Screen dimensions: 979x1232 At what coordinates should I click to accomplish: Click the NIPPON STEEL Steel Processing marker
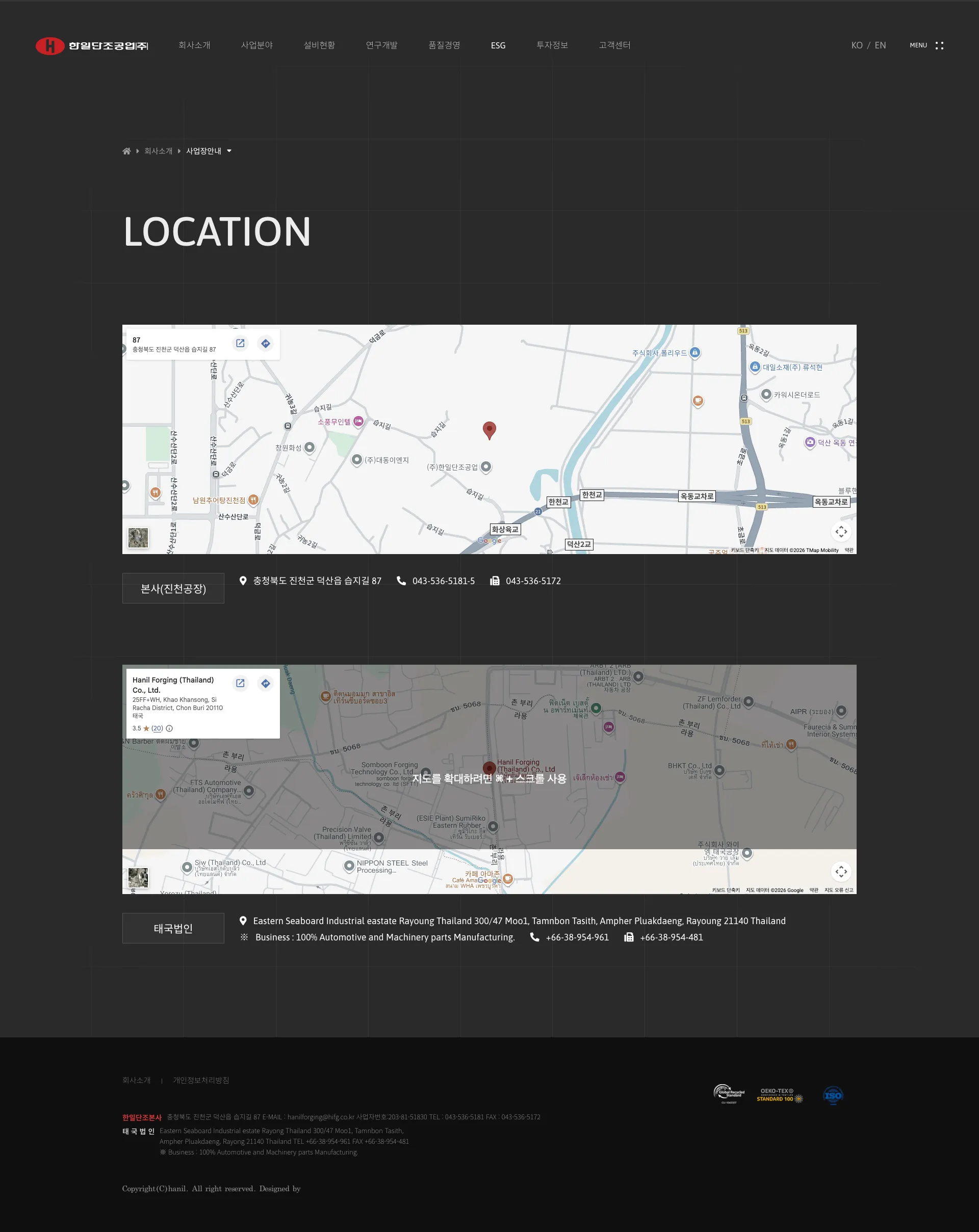[x=349, y=867]
